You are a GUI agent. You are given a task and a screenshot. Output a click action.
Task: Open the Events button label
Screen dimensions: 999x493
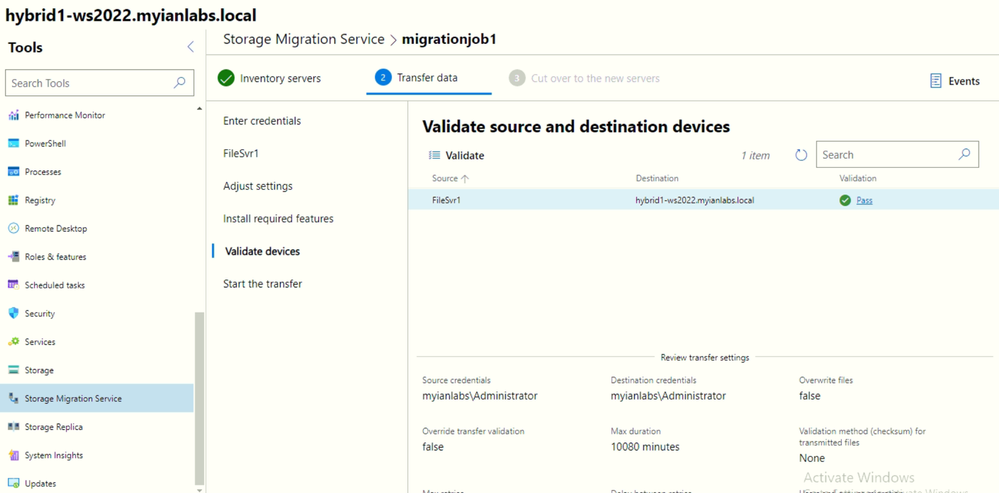point(964,81)
